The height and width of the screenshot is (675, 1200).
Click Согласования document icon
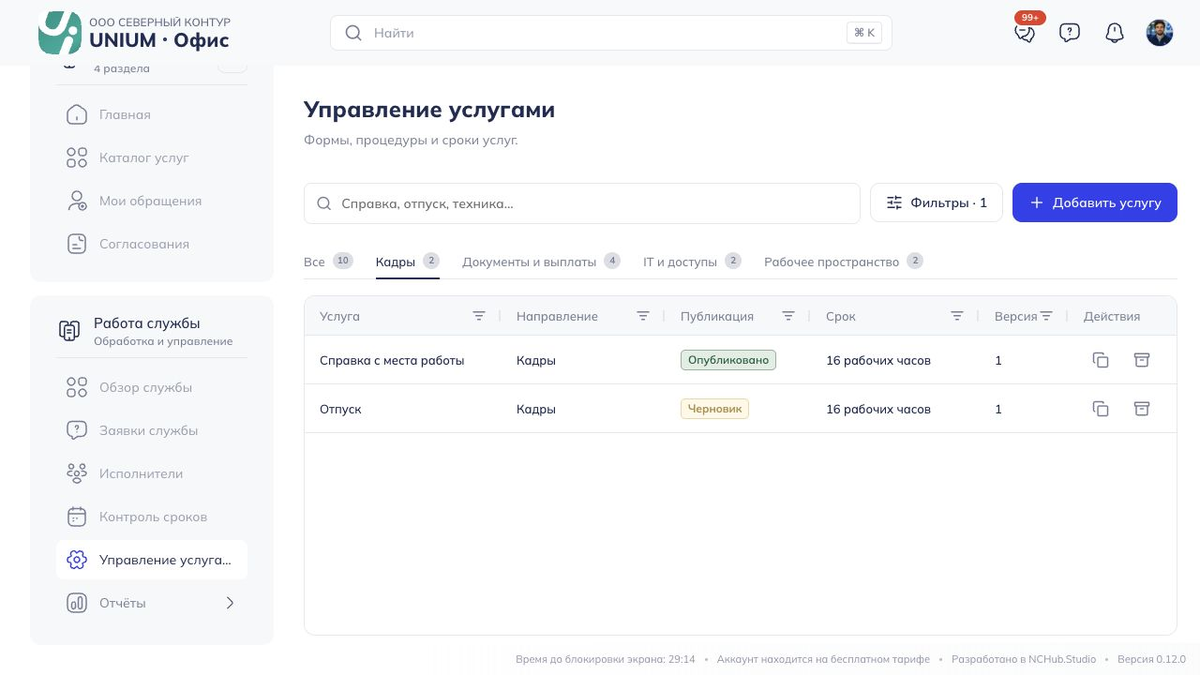(77, 244)
